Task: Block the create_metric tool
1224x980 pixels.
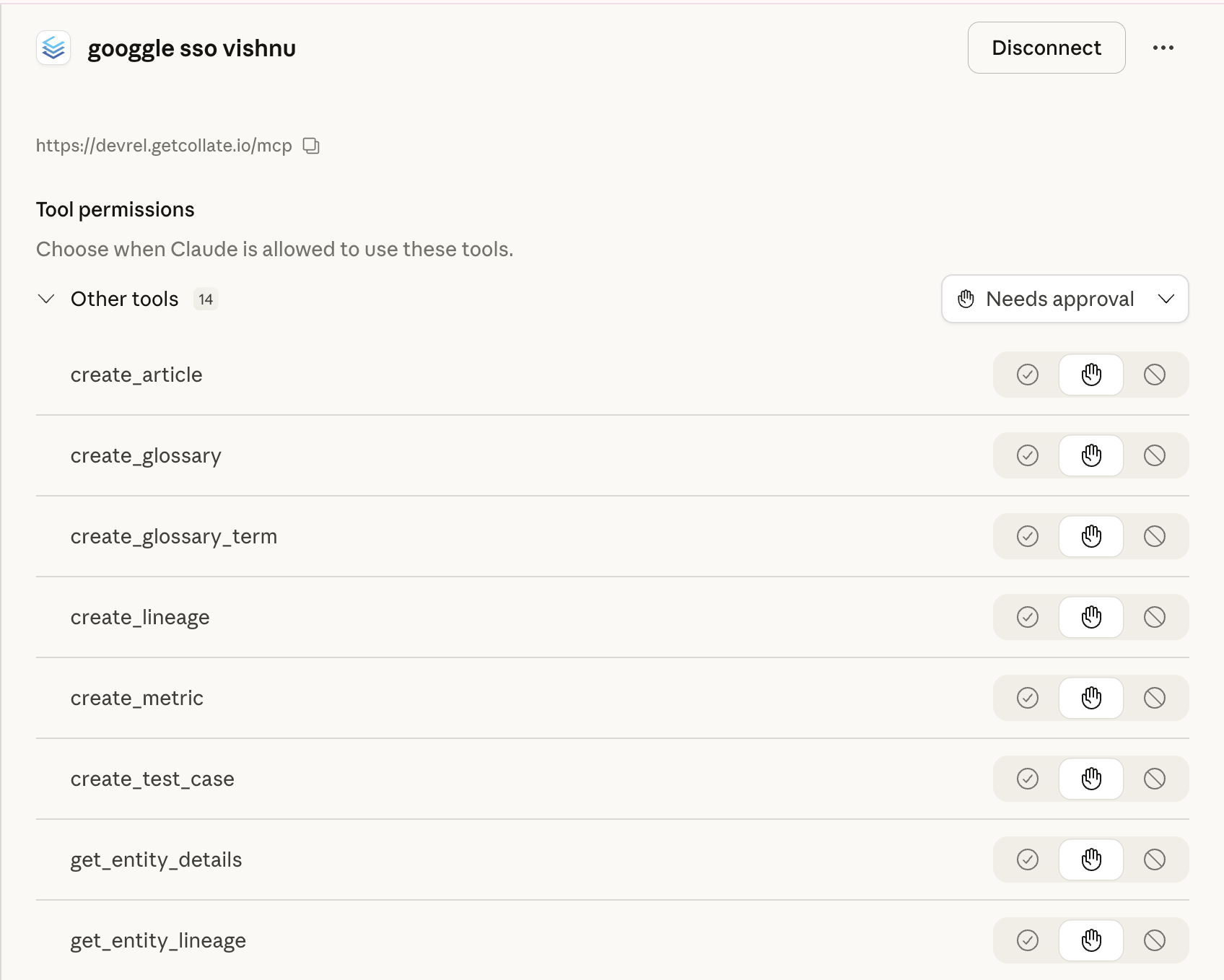Action: pos(1155,698)
